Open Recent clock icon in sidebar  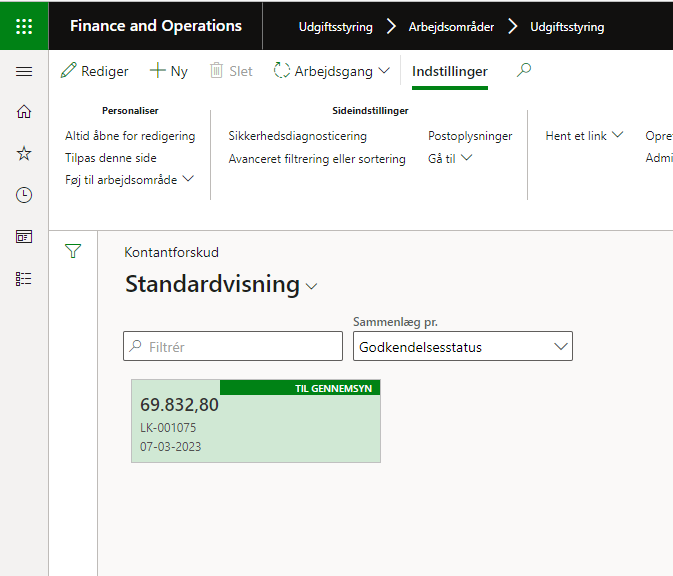point(24,195)
